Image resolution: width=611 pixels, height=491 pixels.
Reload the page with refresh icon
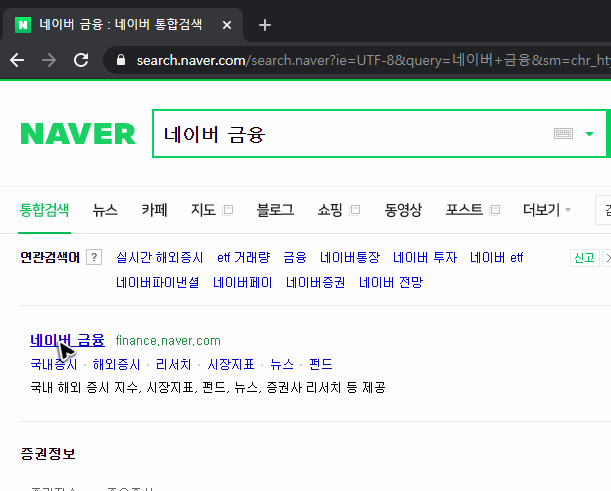(x=81, y=60)
